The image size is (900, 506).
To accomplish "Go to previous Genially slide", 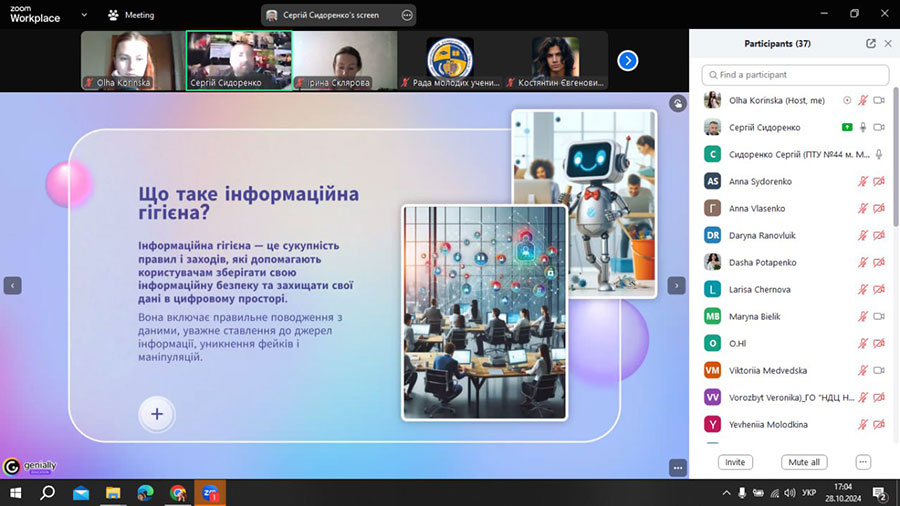I will [x=13, y=286].
